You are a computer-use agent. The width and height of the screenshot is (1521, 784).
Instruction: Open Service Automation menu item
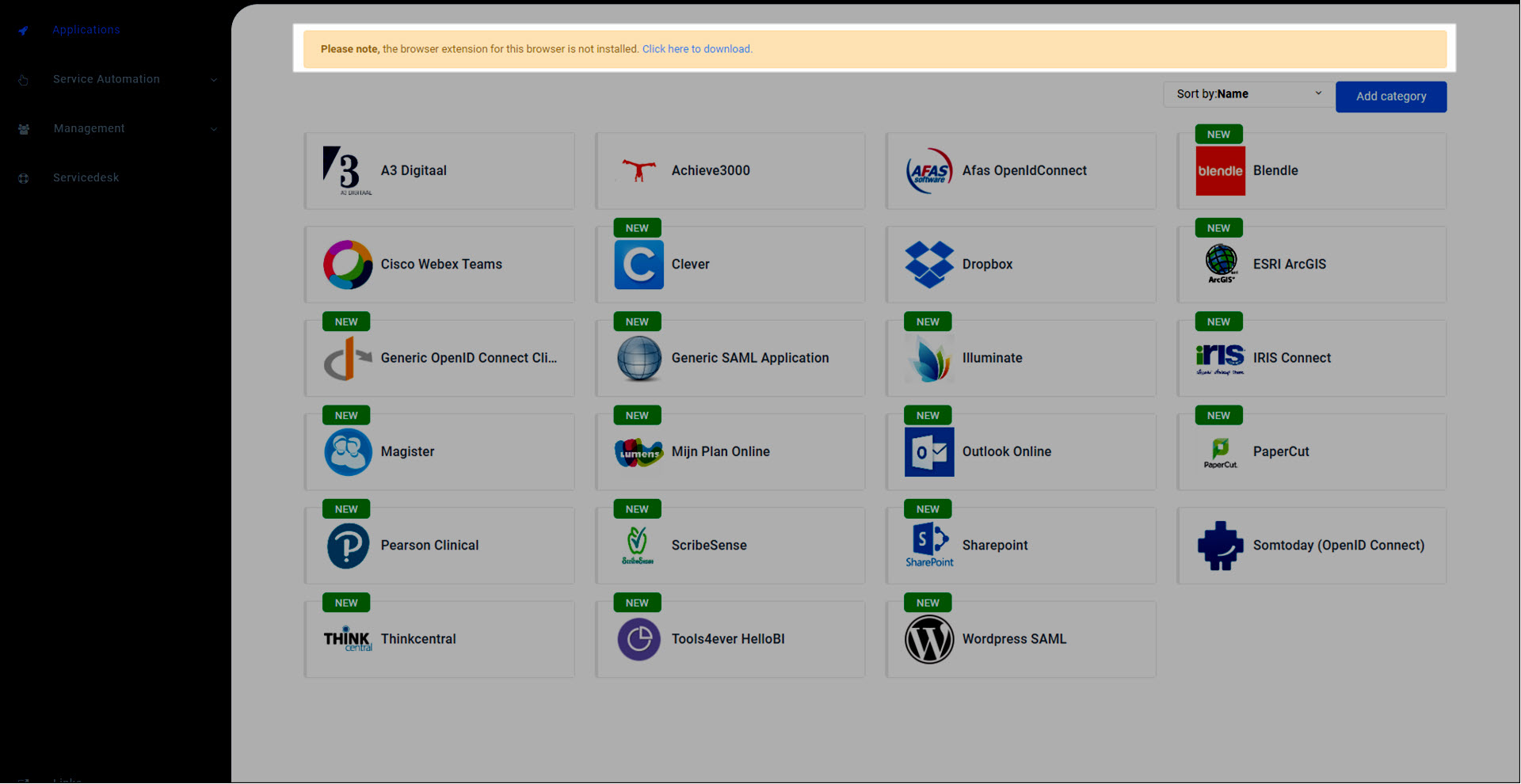106,79
